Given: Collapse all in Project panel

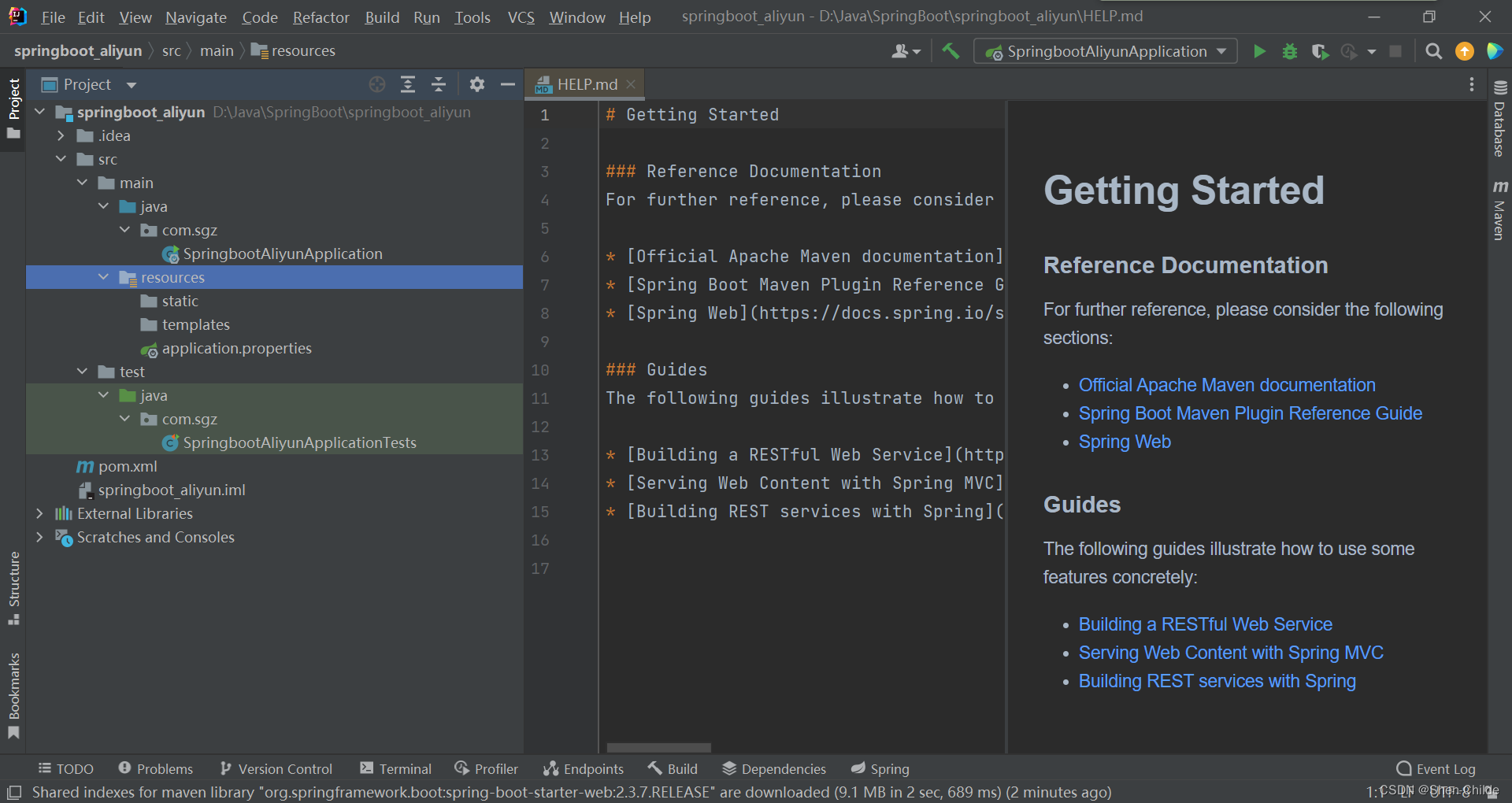Looking at the screenshot, I should [x=439, y=84].
